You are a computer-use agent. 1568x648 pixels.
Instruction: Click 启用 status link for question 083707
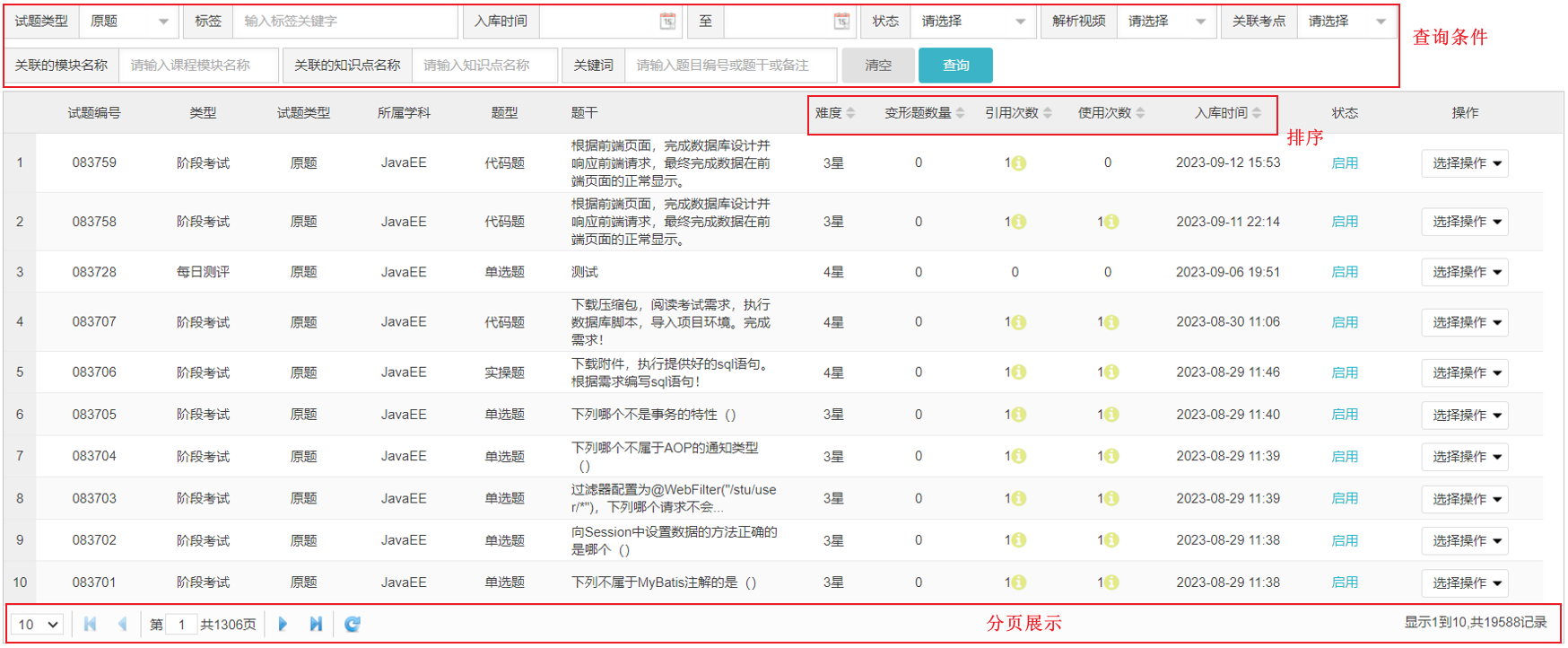(1344, 322)
